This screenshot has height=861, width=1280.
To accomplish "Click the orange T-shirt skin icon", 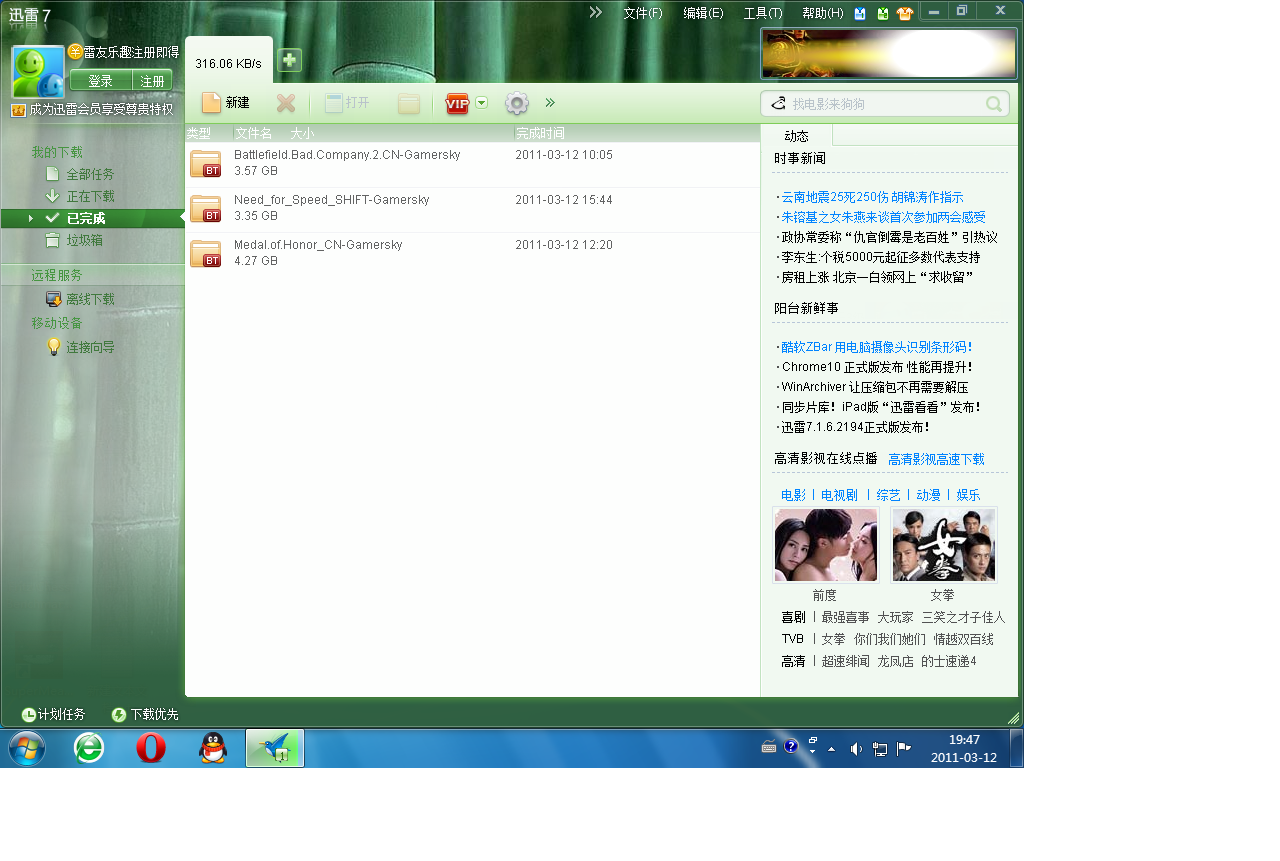I will coord(905,13).
